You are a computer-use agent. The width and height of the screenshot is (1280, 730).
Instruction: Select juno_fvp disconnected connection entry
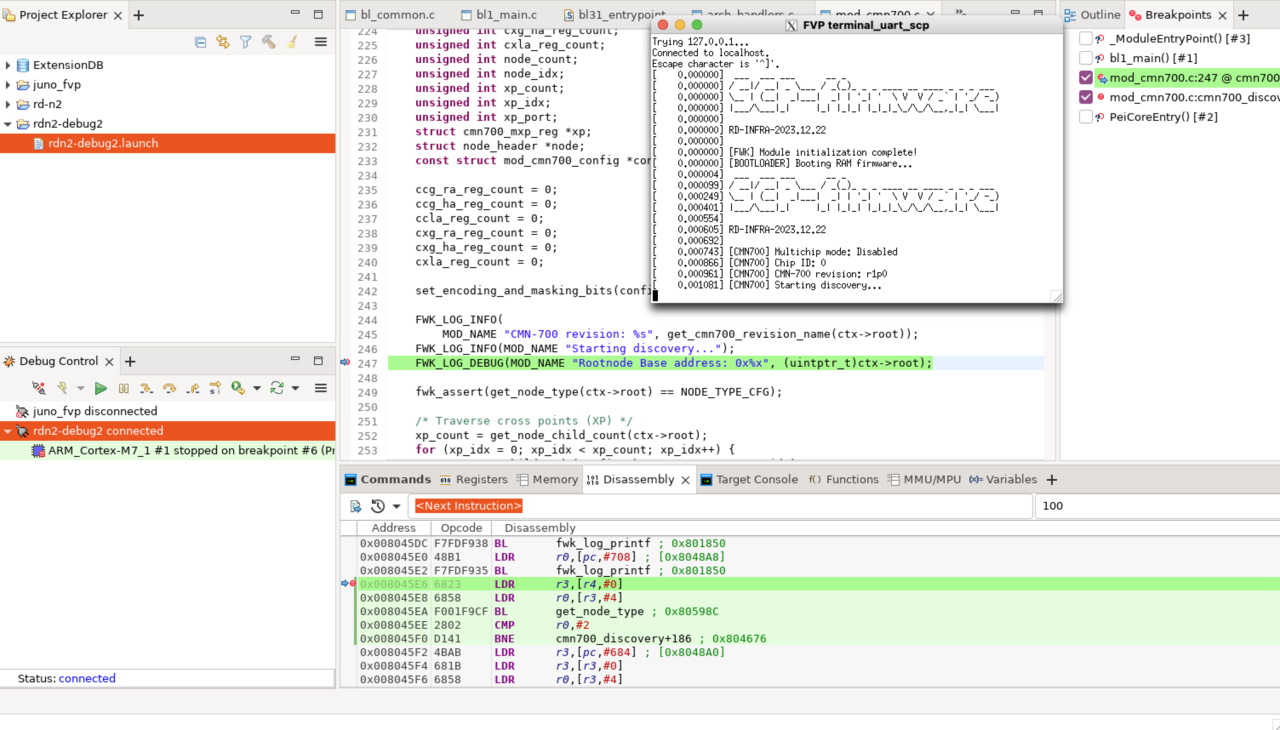pos(94,411)
